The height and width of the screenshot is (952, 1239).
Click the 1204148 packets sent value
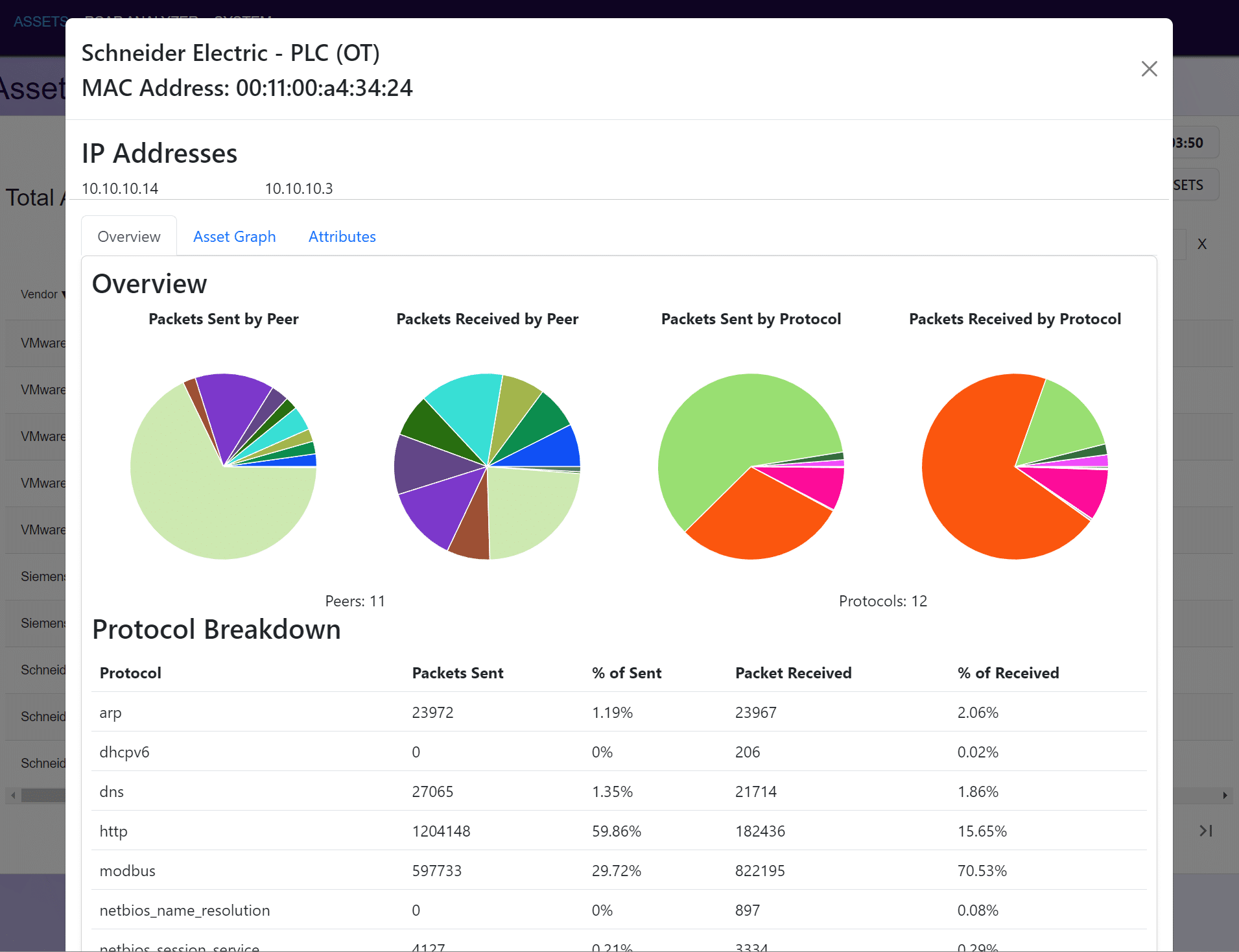click(441, 831)
